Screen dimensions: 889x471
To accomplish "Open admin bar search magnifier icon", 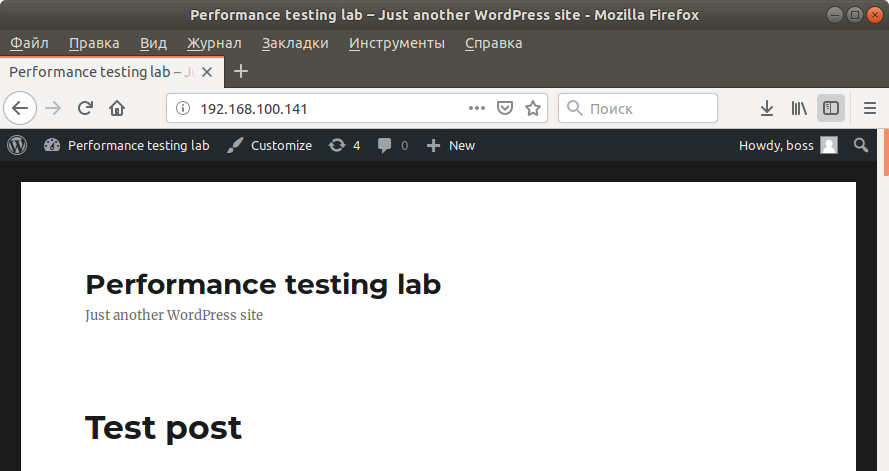I will click(x=861, y=146).
